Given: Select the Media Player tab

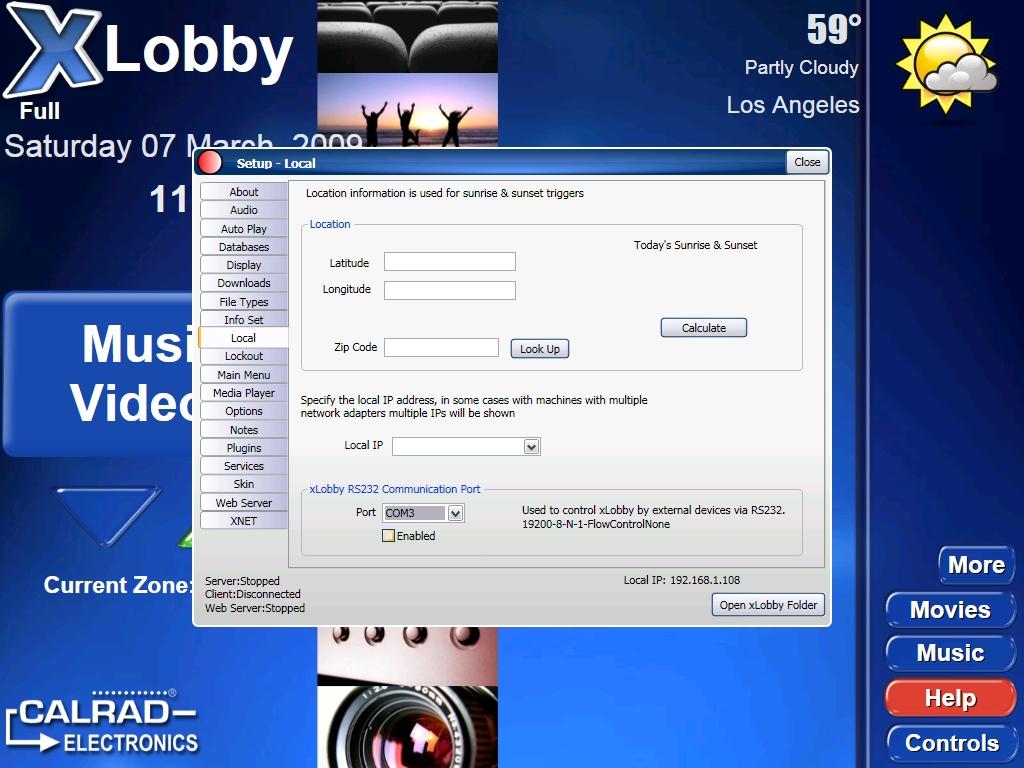Looking at the screenshot, I should pos(244,393).
